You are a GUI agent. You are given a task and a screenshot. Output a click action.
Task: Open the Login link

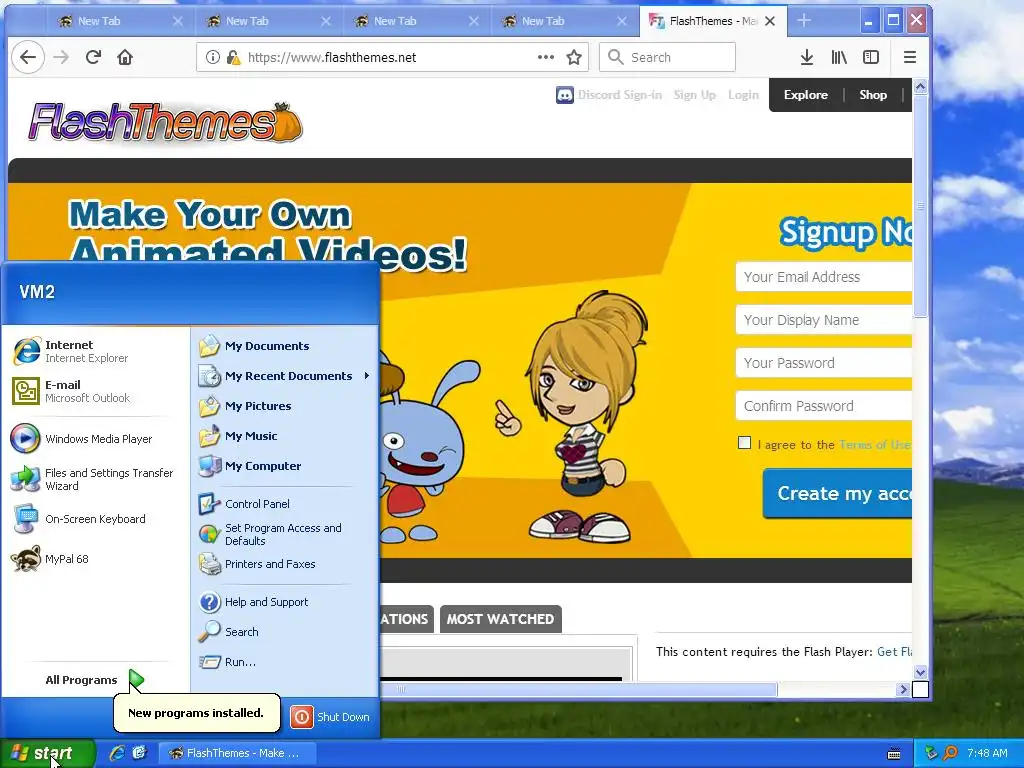click(x=743, y=95)
